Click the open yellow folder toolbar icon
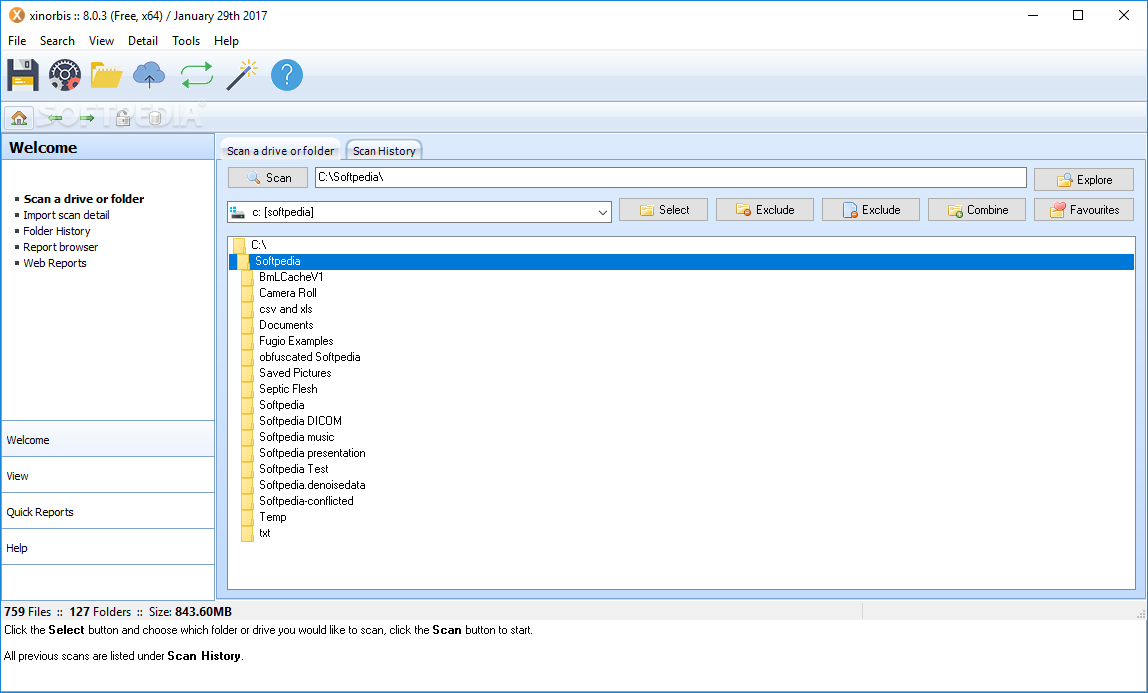The height and width of the screenshot is (693, 1148). tap(106, 75)
